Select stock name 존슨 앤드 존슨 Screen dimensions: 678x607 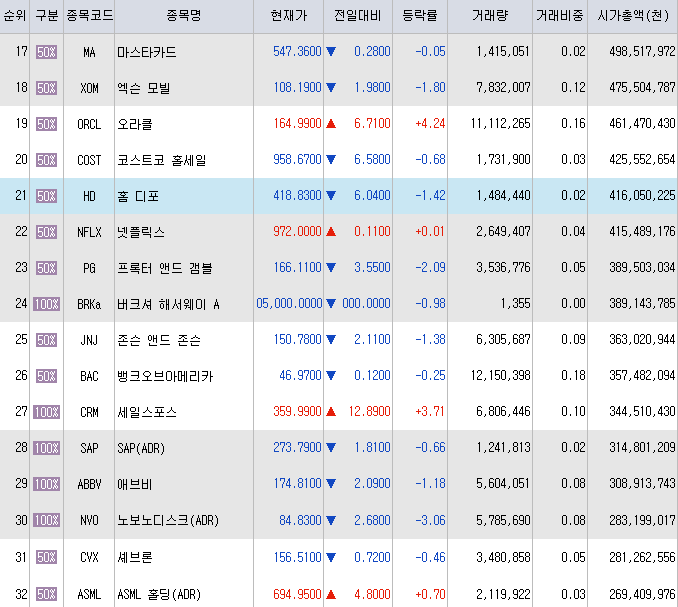pyautogui.click(x=159, y=340)
